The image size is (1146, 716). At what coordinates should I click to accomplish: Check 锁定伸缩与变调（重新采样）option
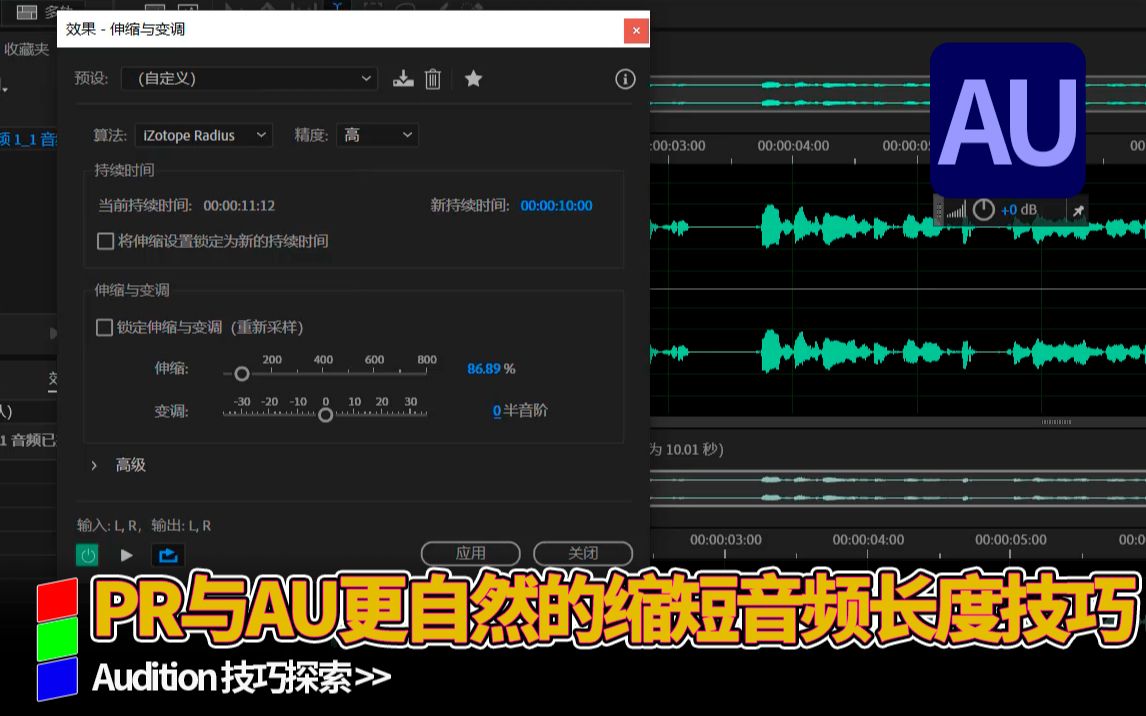point(105,328)
